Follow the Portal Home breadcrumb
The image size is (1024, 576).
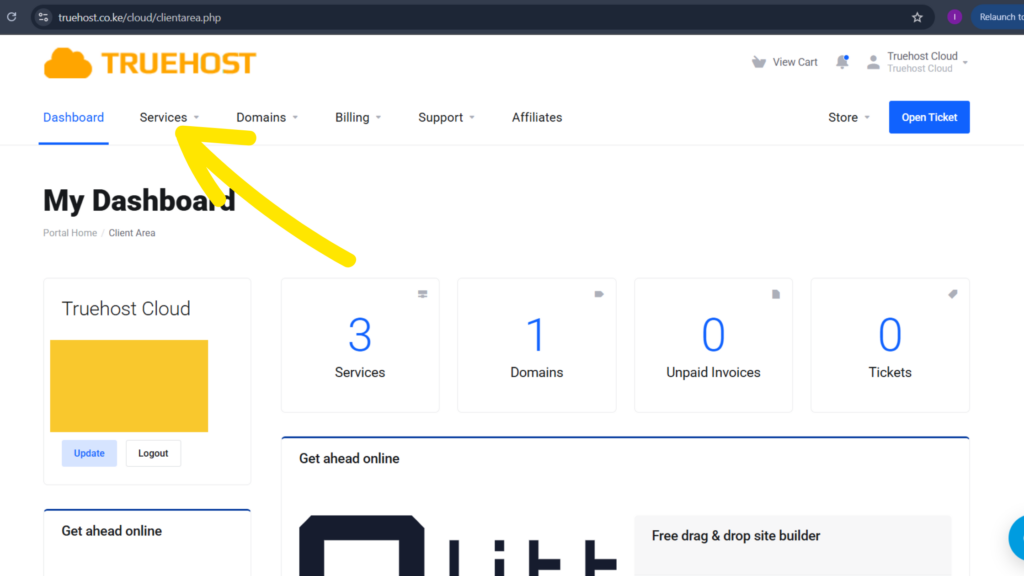[70, 233]
